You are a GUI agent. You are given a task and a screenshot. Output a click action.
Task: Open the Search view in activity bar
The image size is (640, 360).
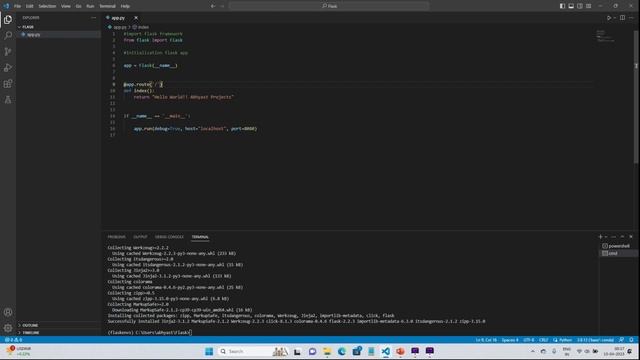pyautogui.click(x=8, y=36)
